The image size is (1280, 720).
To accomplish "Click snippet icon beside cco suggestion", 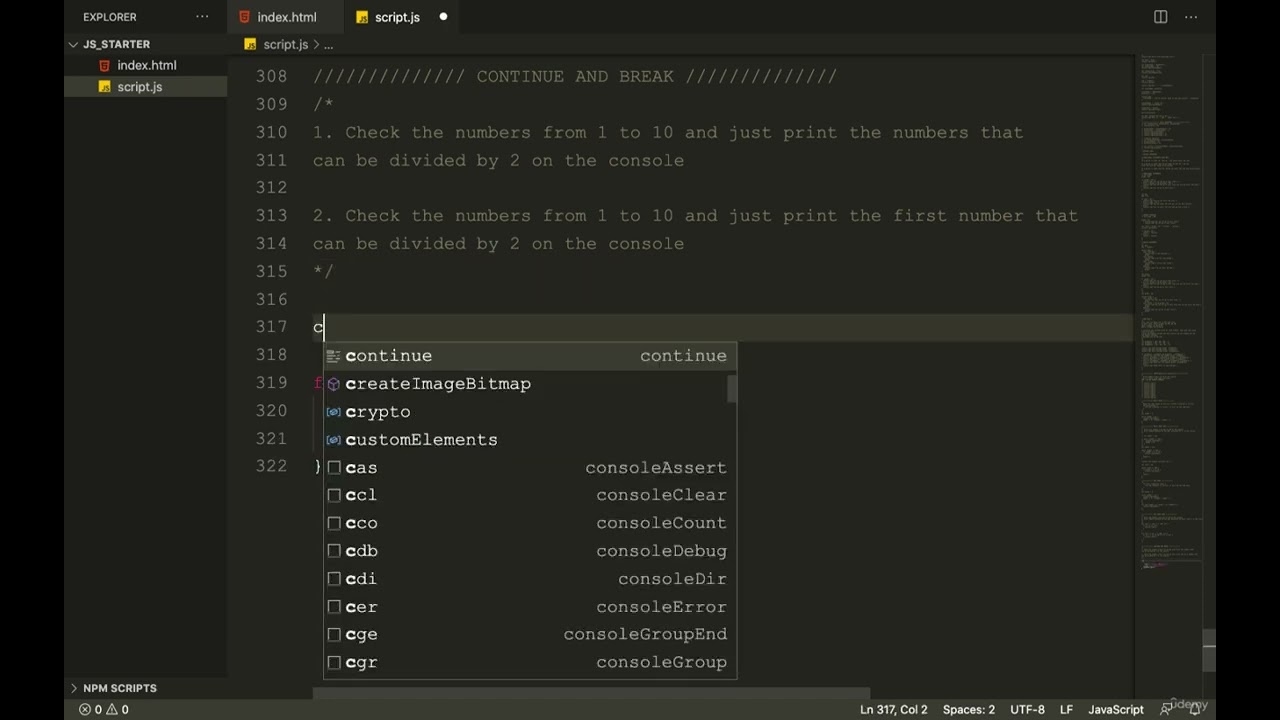I will click(334, 523).
